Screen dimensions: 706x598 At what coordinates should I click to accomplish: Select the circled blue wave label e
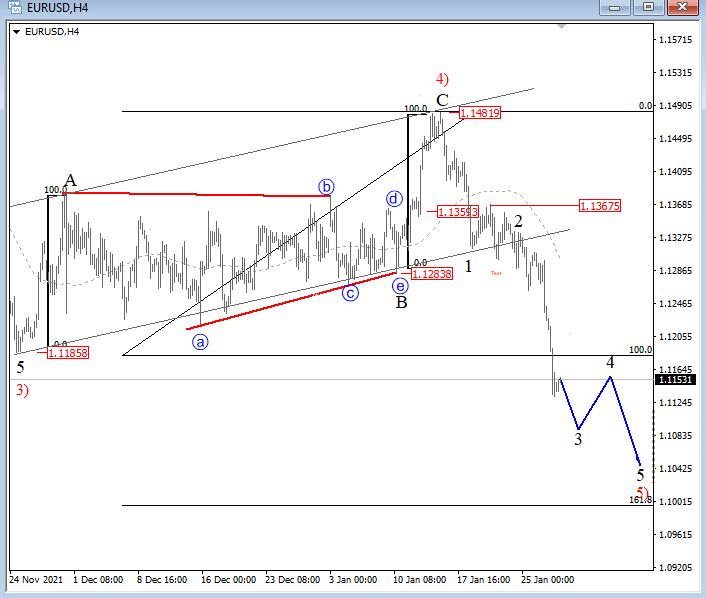(400, 286)
